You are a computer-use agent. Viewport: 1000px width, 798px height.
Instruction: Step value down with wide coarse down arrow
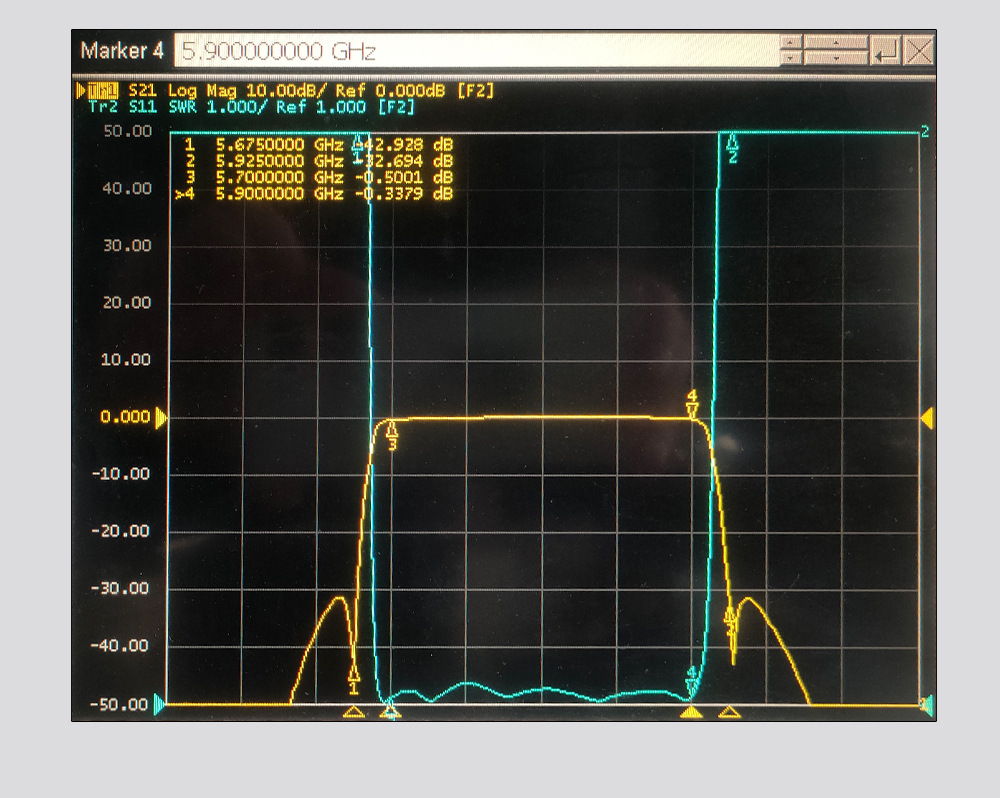click(x=835, y=57)
